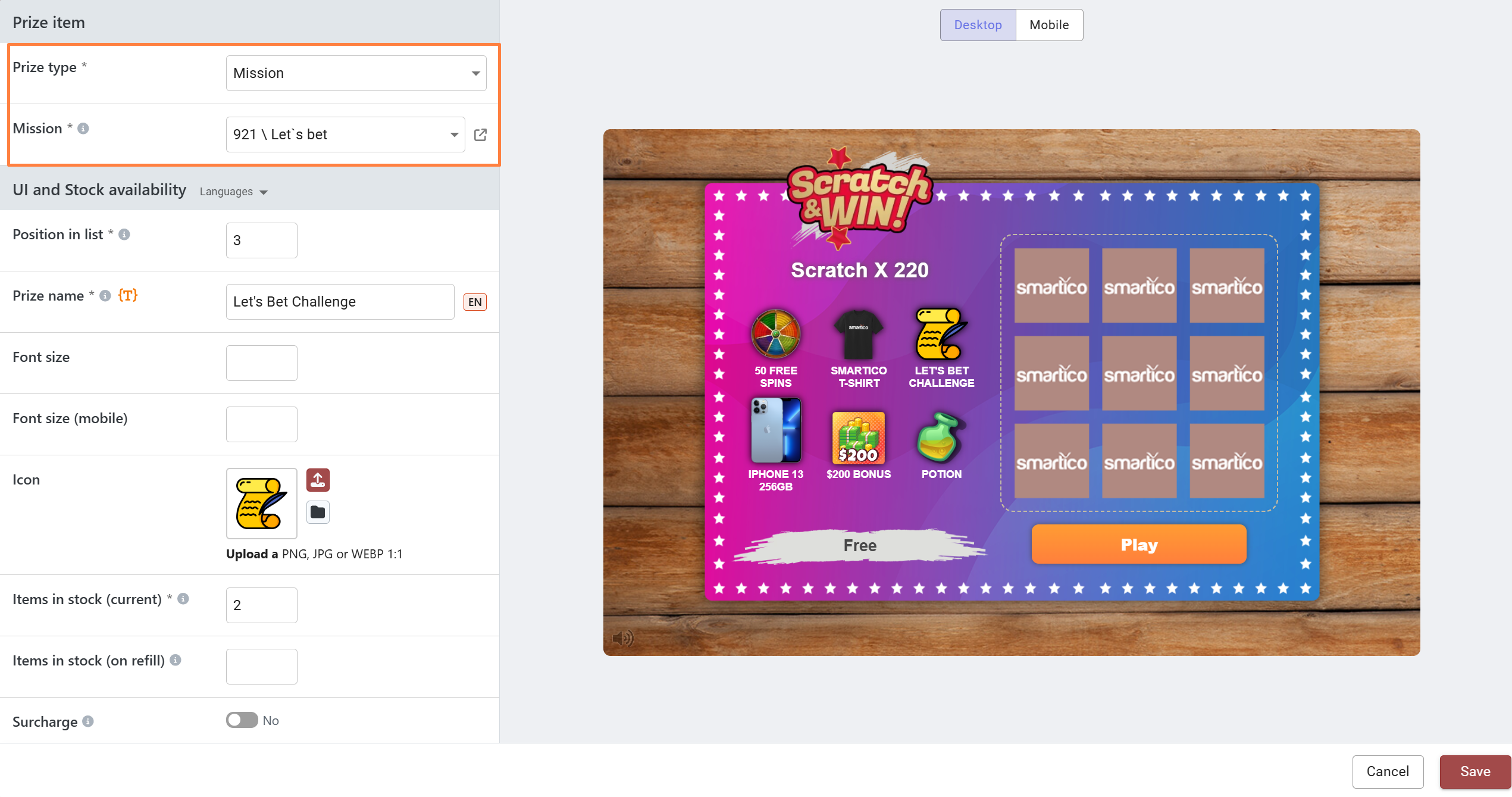Click the Cancel button

point(1388,771)
